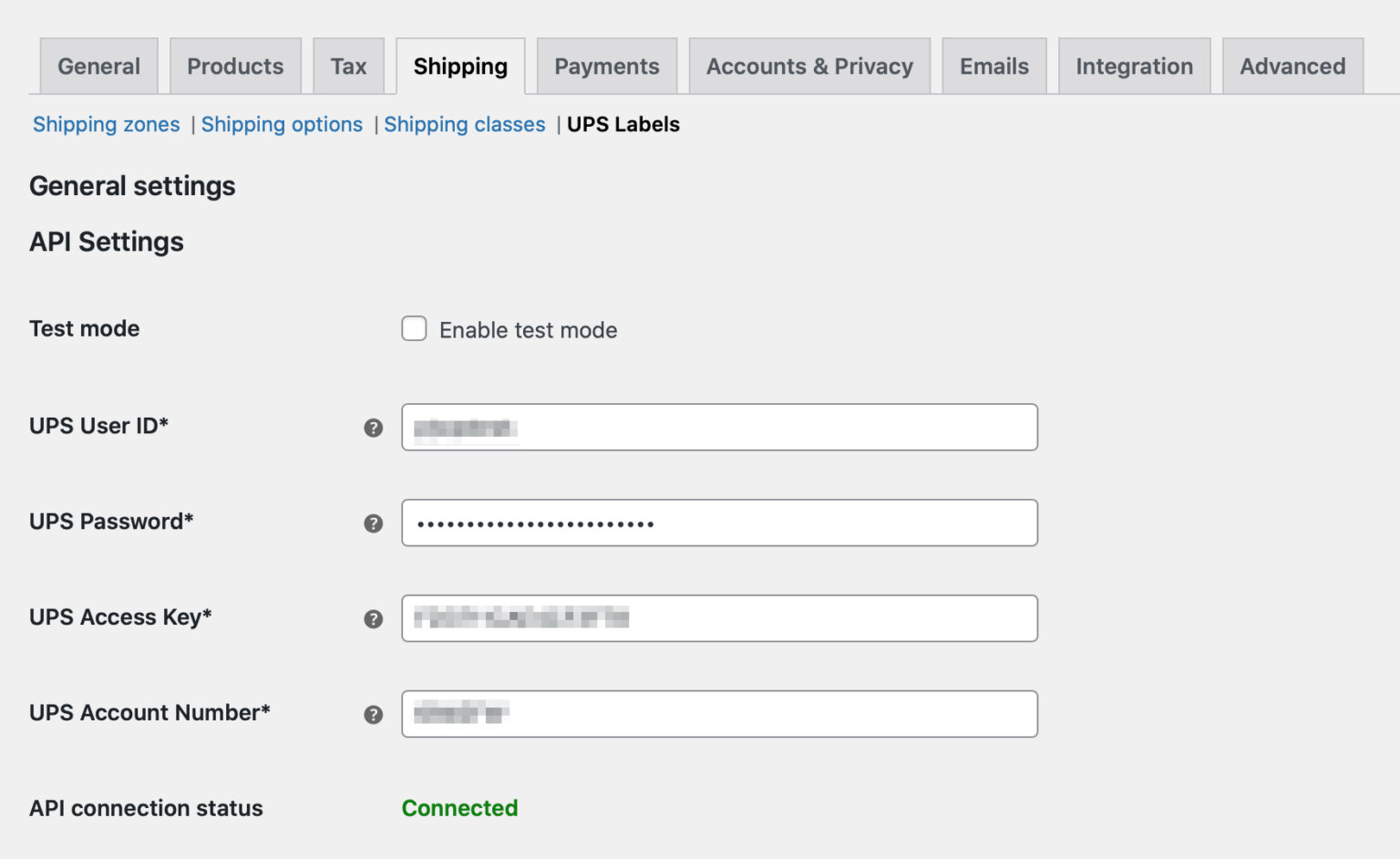The width and height of the screenshot is (1400, 859).
Task: Select the UPS Labels section
Action: tap(623, 124)
